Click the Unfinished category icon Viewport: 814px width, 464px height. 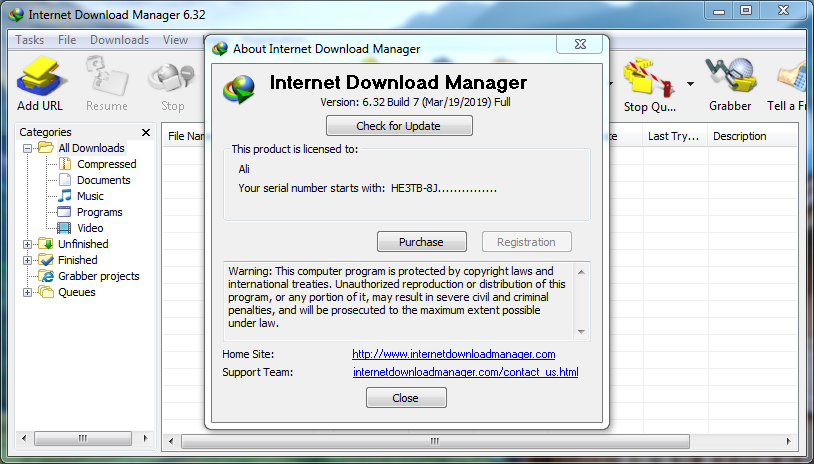[46, 244]
